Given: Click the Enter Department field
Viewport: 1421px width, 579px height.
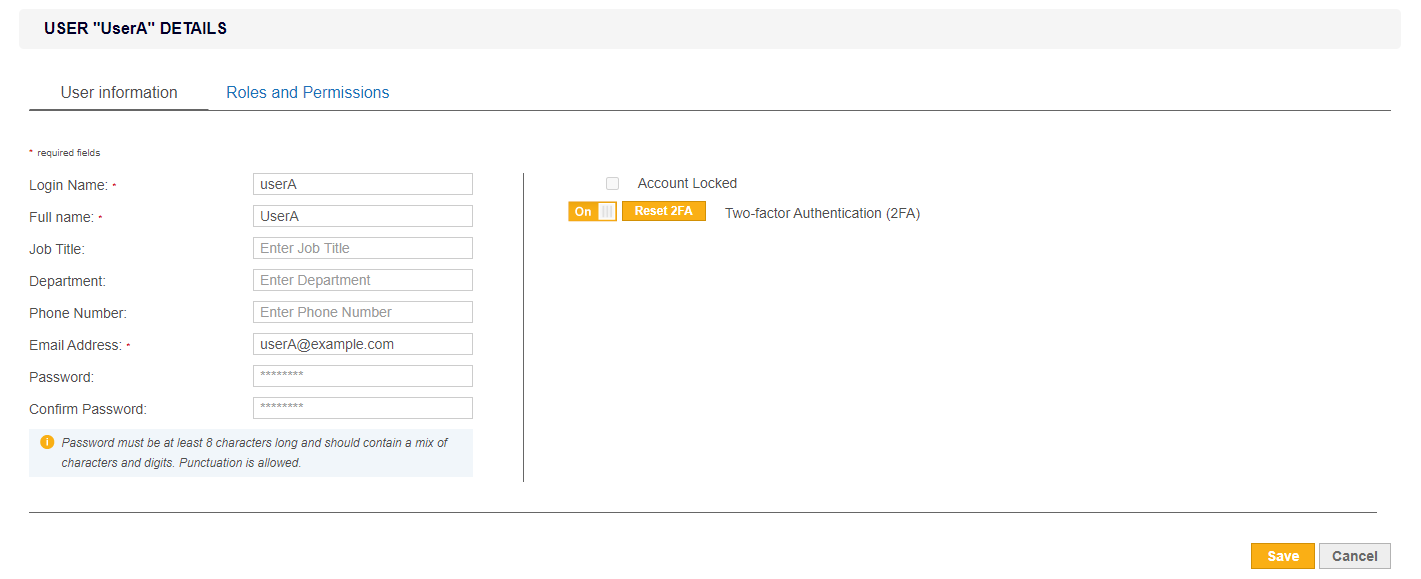Looking at the screenshot, I should 362,279.
